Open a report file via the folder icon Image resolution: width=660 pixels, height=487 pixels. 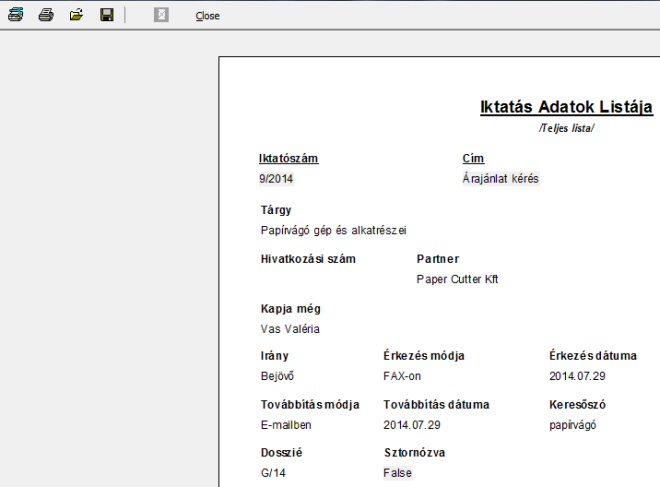(x=76, y=15)
